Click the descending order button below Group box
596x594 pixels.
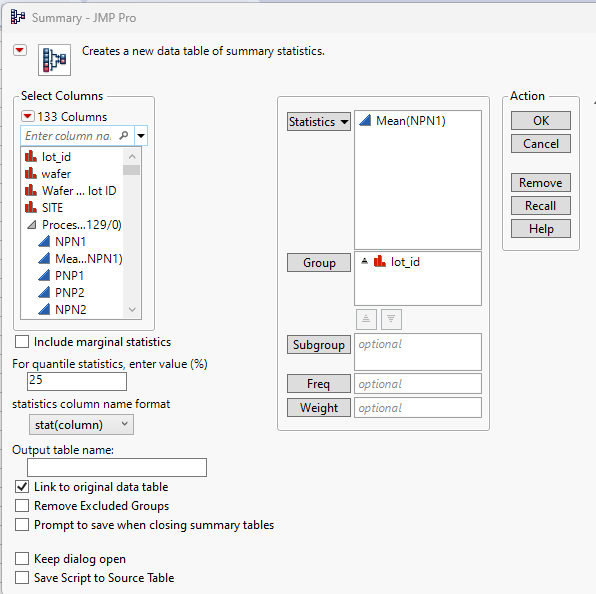(x=391, y=319)
